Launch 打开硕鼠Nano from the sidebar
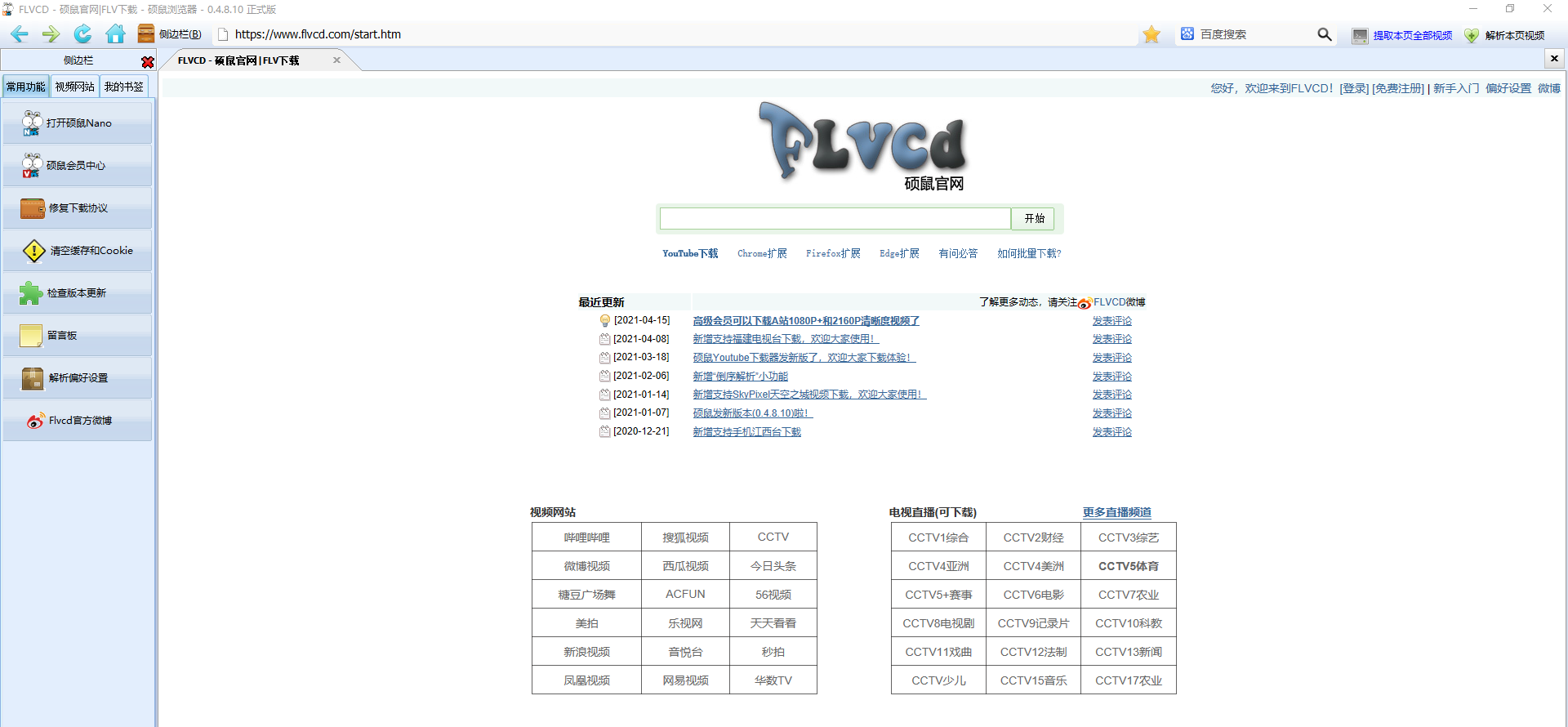Screen dimensions: 1568x727 click(78, 123)
